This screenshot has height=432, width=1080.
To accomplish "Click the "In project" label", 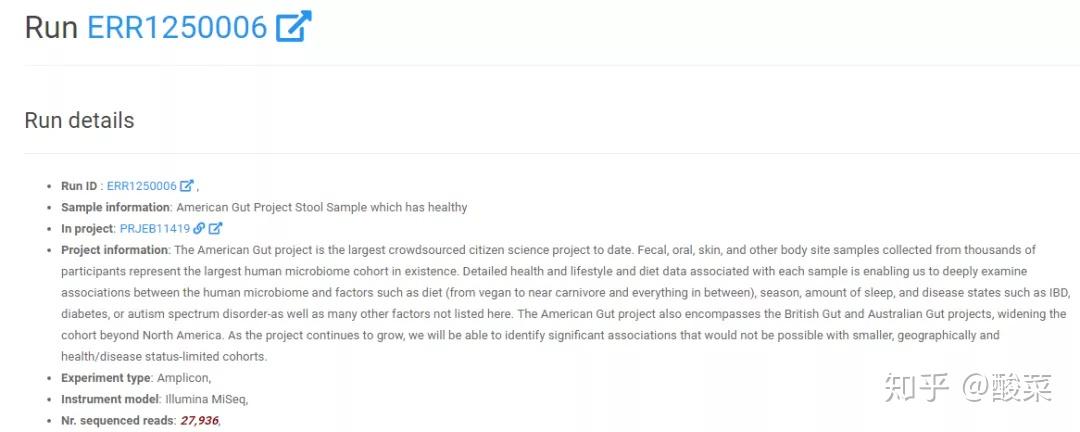I will 87,229.
